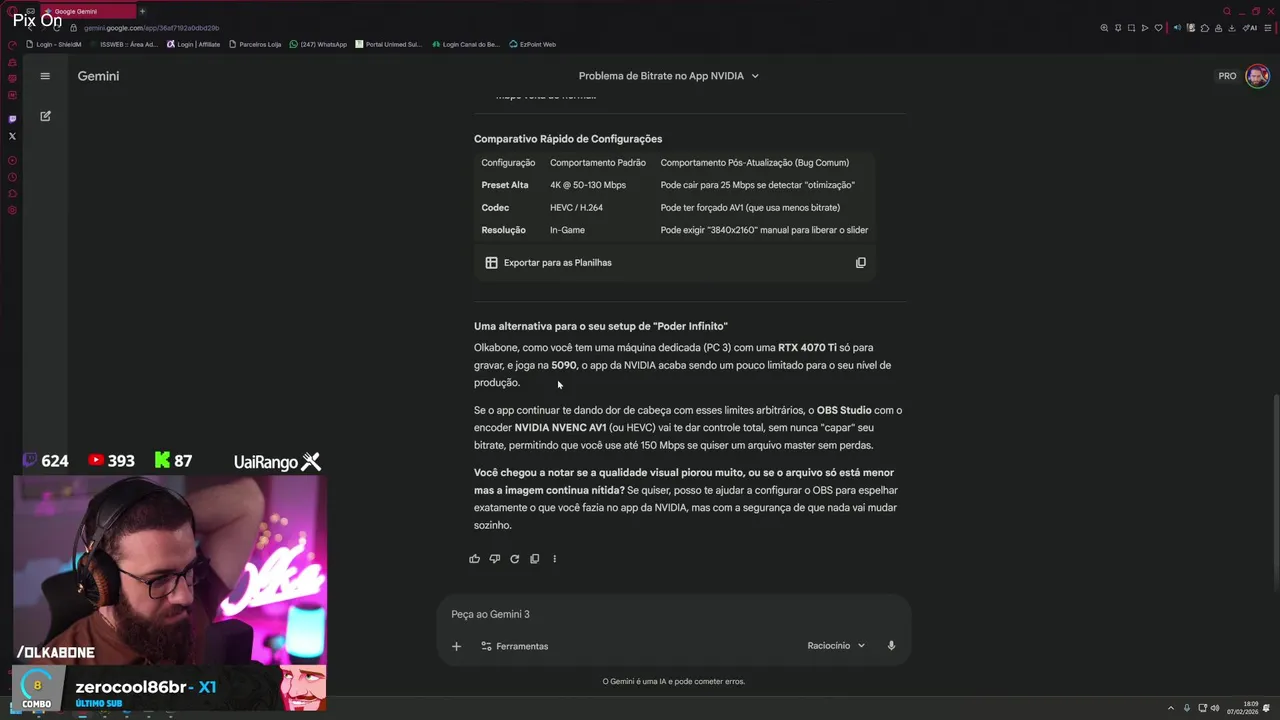
Task: Open the downloads icon in browser toolbar
Action: click(1232, 28)
